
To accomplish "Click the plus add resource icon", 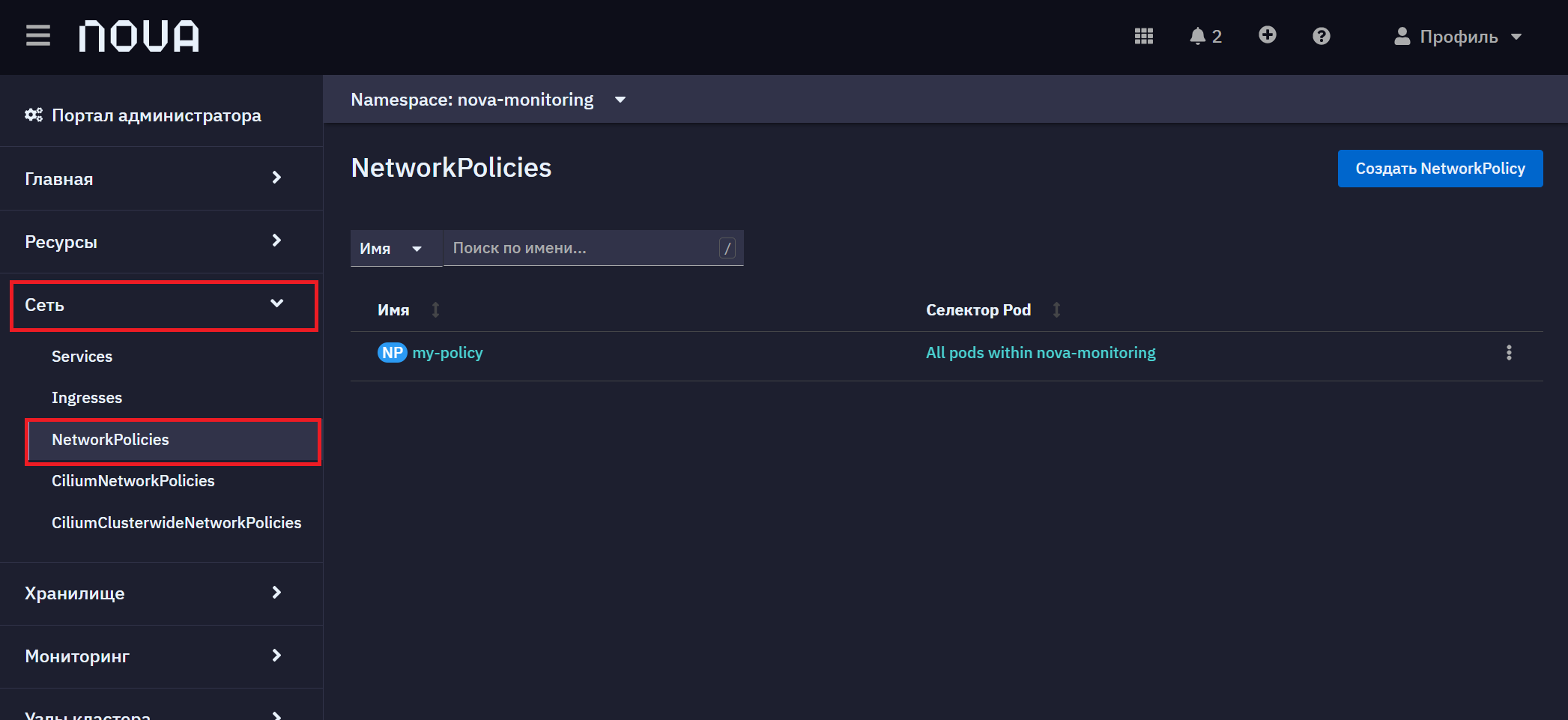I will (x=1268, y=35).
